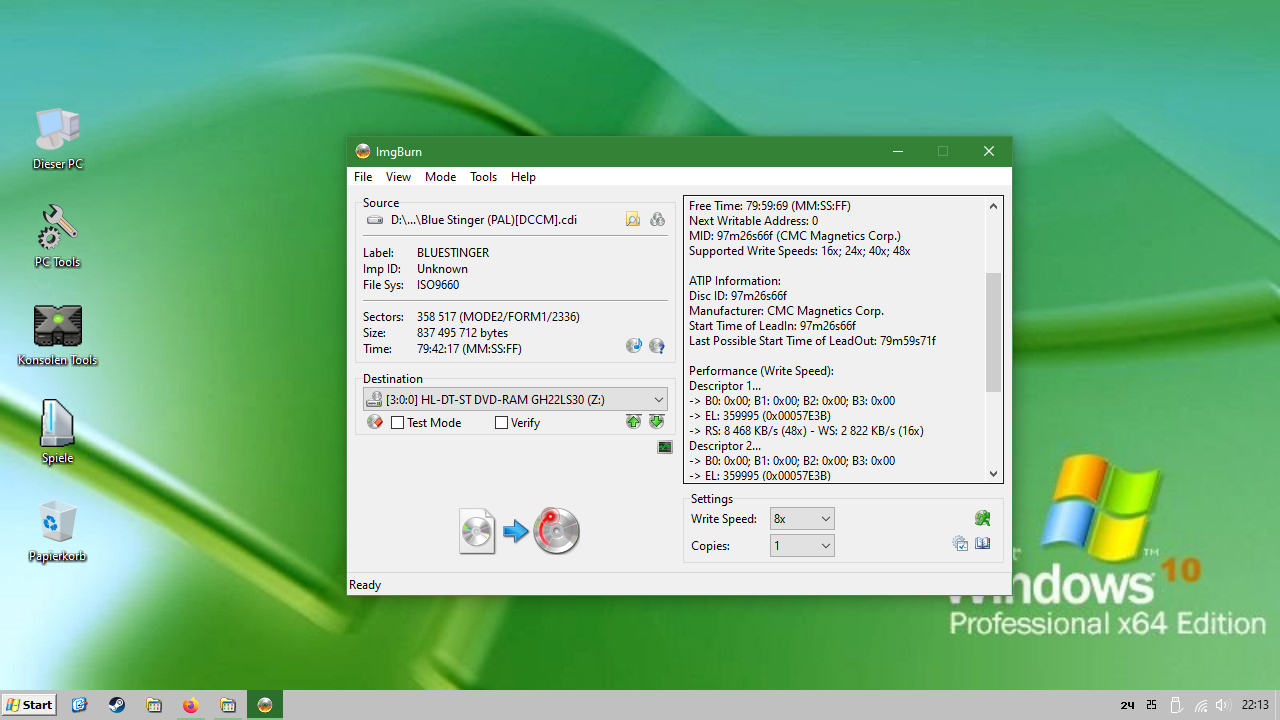This screenshot has width=1280, height=720.
Task: Close the ImgBurn window
Action: coord(988,151)
